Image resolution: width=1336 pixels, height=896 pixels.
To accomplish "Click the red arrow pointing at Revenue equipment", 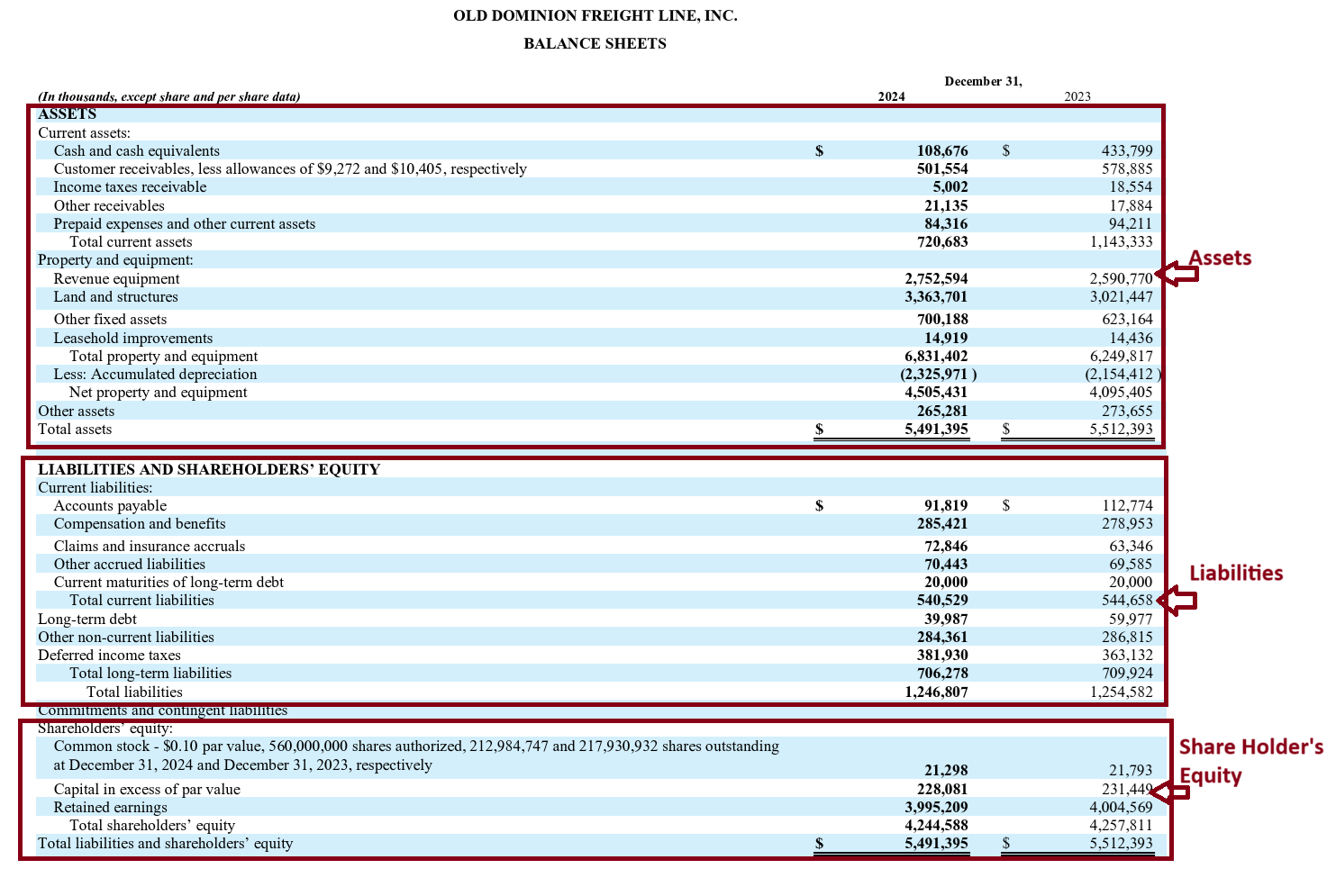I will pyautogui.click(x=1177, y=273).
